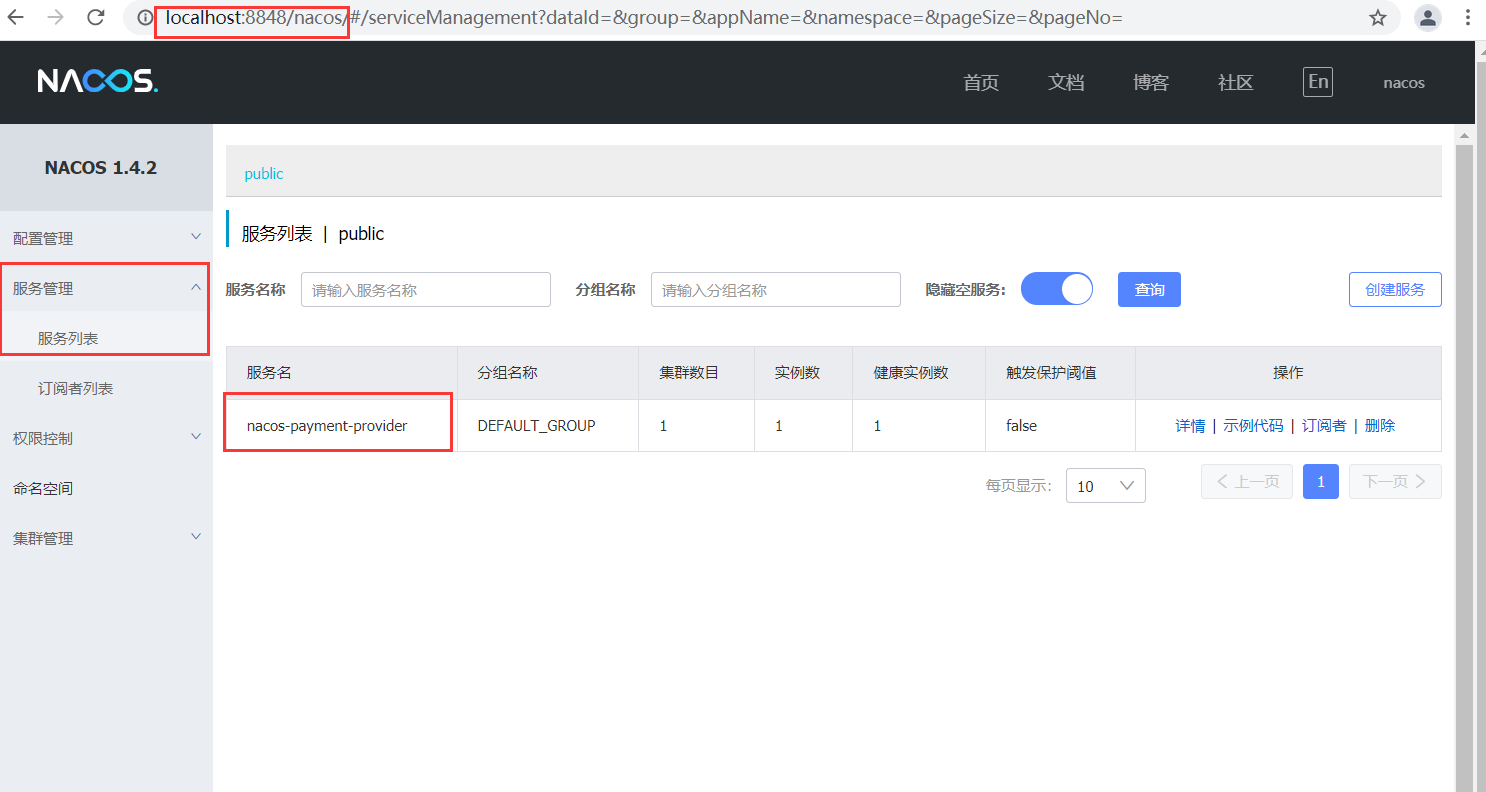Open 订阅者 for nacos-payment-provider
This screenshot has height=792, width=1486.
pos(1324,425)
